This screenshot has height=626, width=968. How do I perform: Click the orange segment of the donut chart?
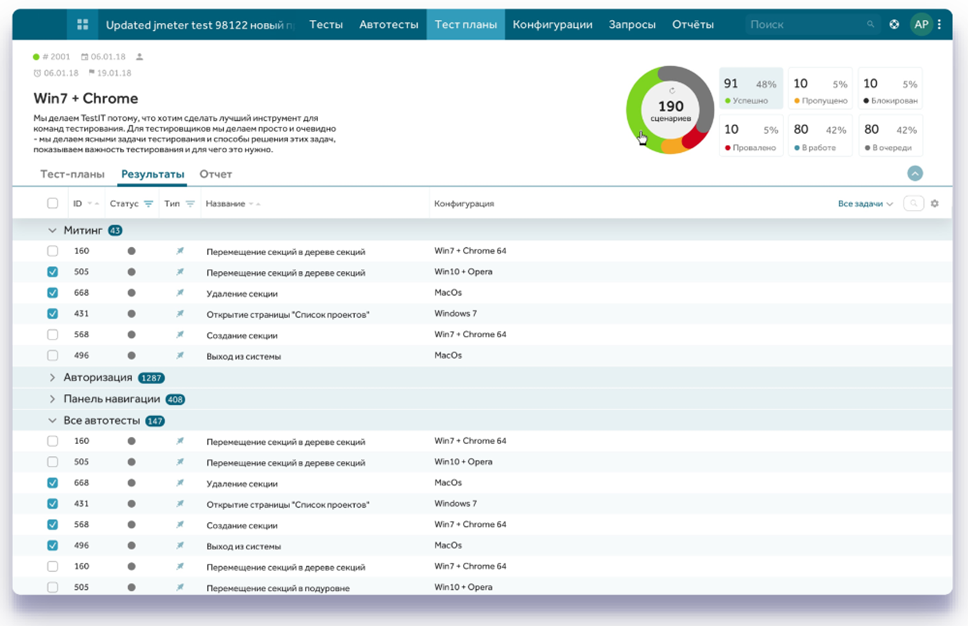[x=674, y=146]
